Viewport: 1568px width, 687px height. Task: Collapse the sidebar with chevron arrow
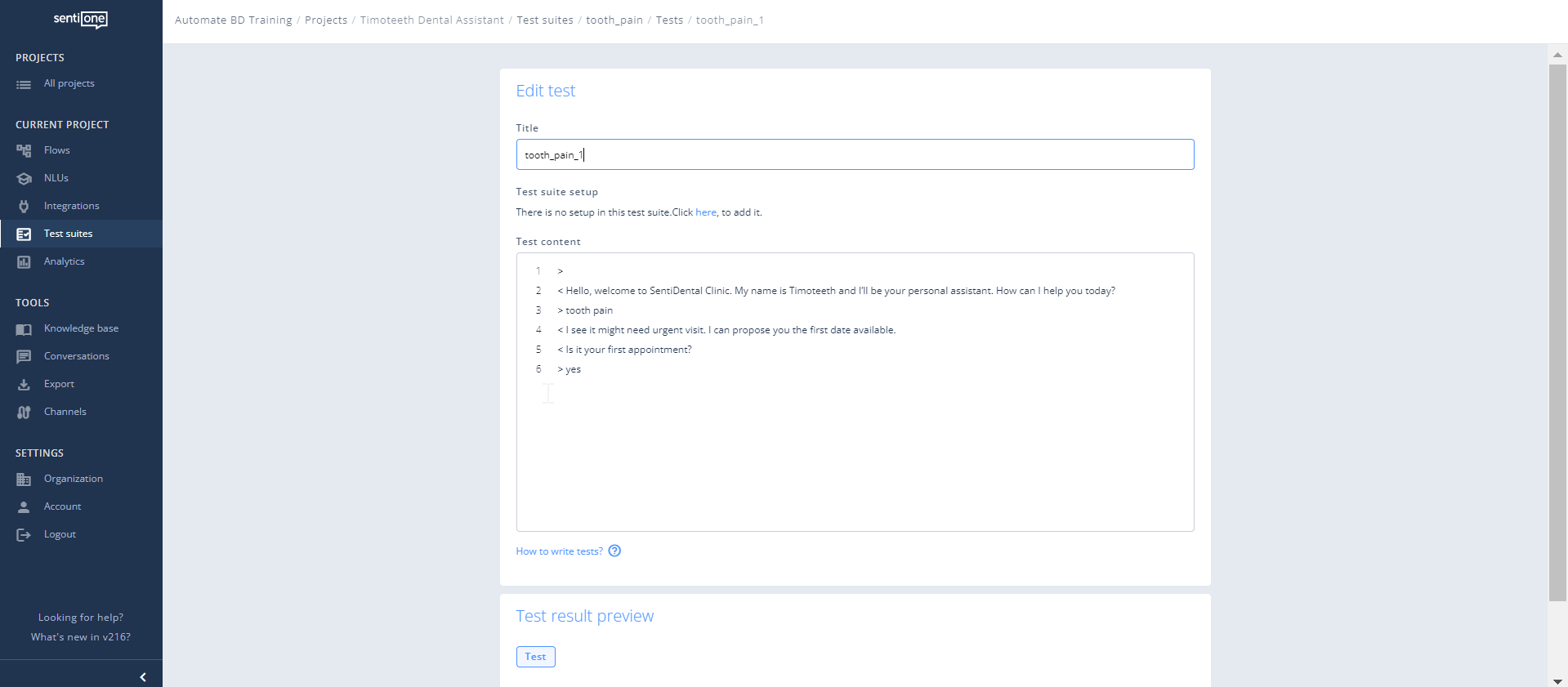tap(143, 677)
